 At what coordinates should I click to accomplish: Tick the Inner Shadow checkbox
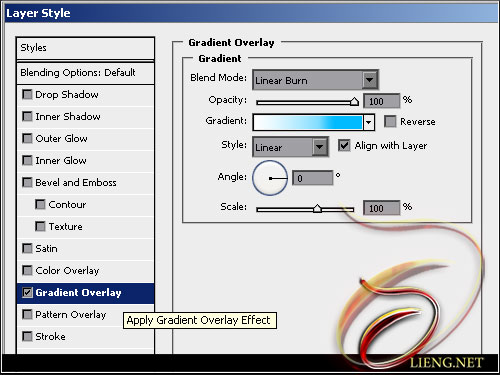(27, 116)
